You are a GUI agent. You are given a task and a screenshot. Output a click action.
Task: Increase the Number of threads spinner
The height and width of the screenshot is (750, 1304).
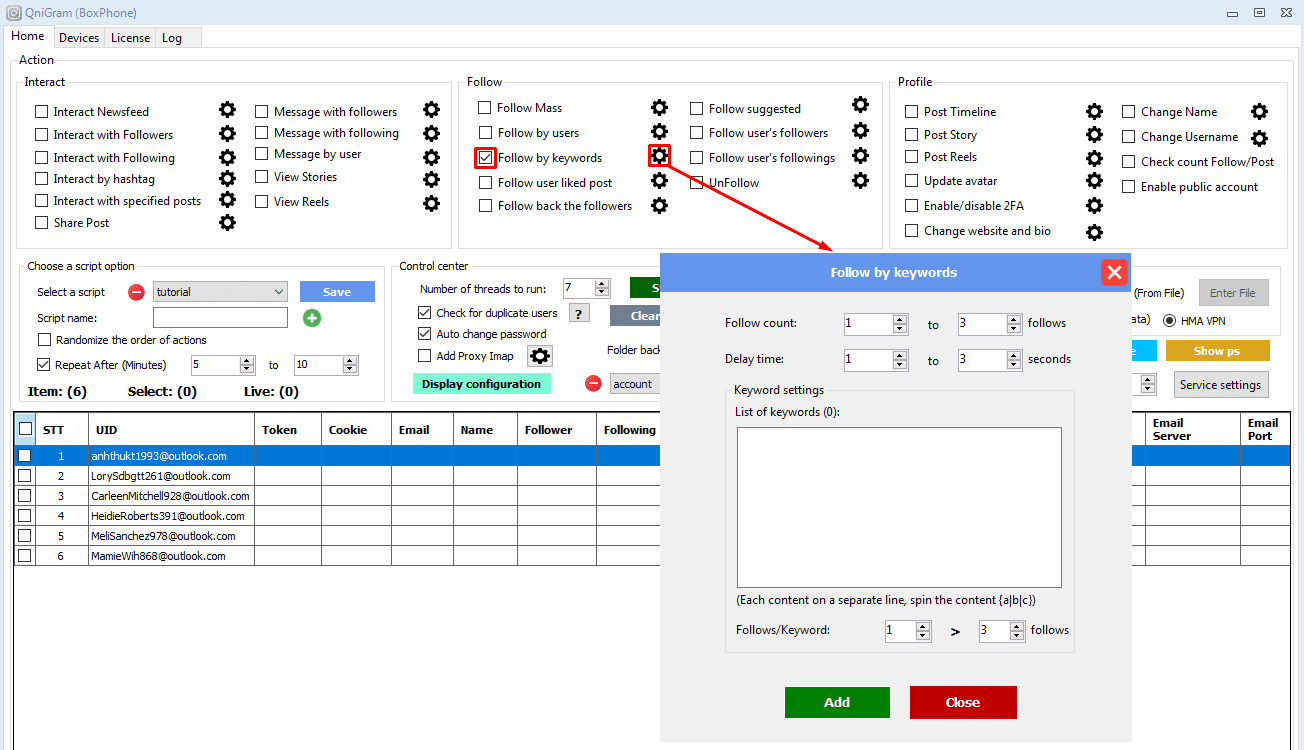[x=602, y=284]
